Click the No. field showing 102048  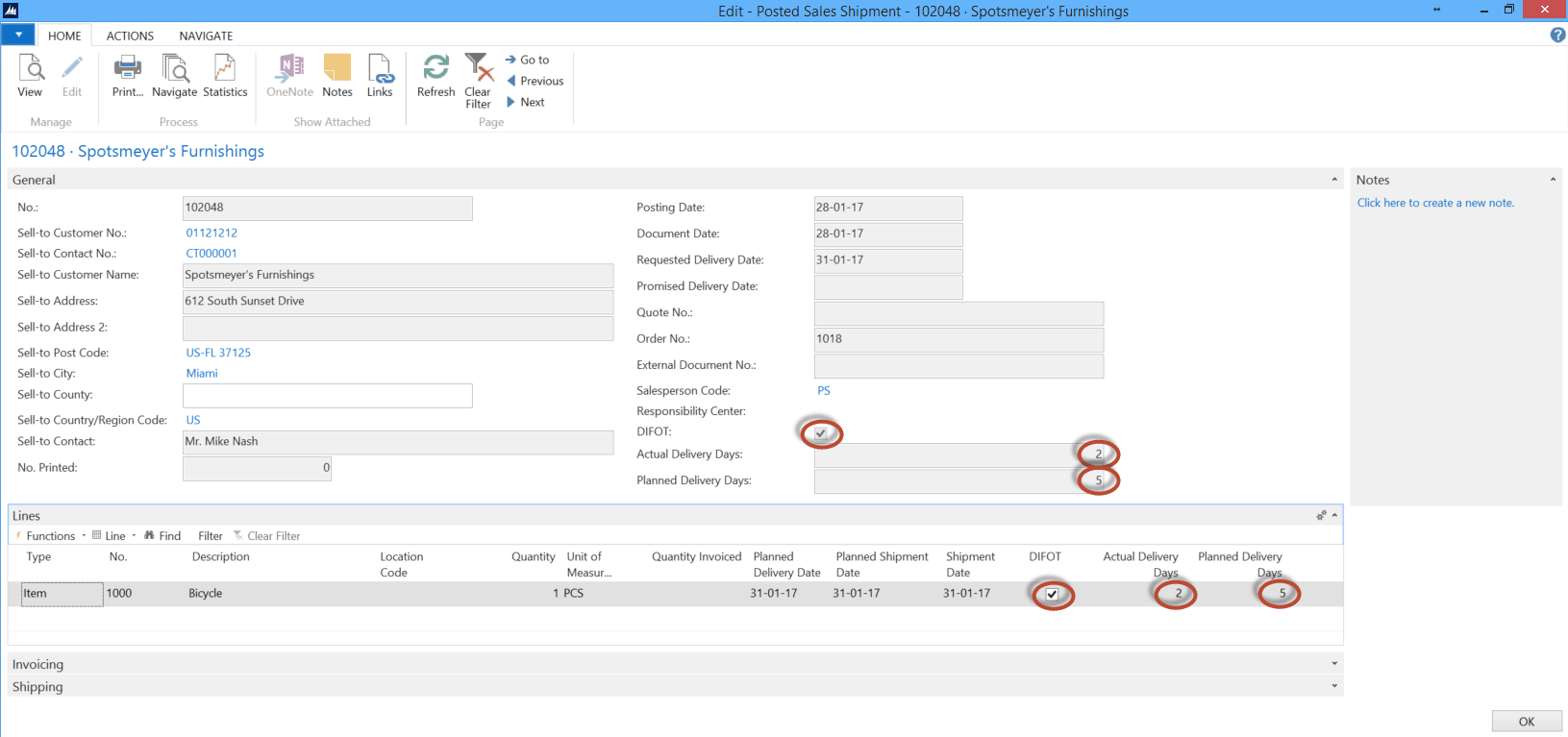coord(328,208)
